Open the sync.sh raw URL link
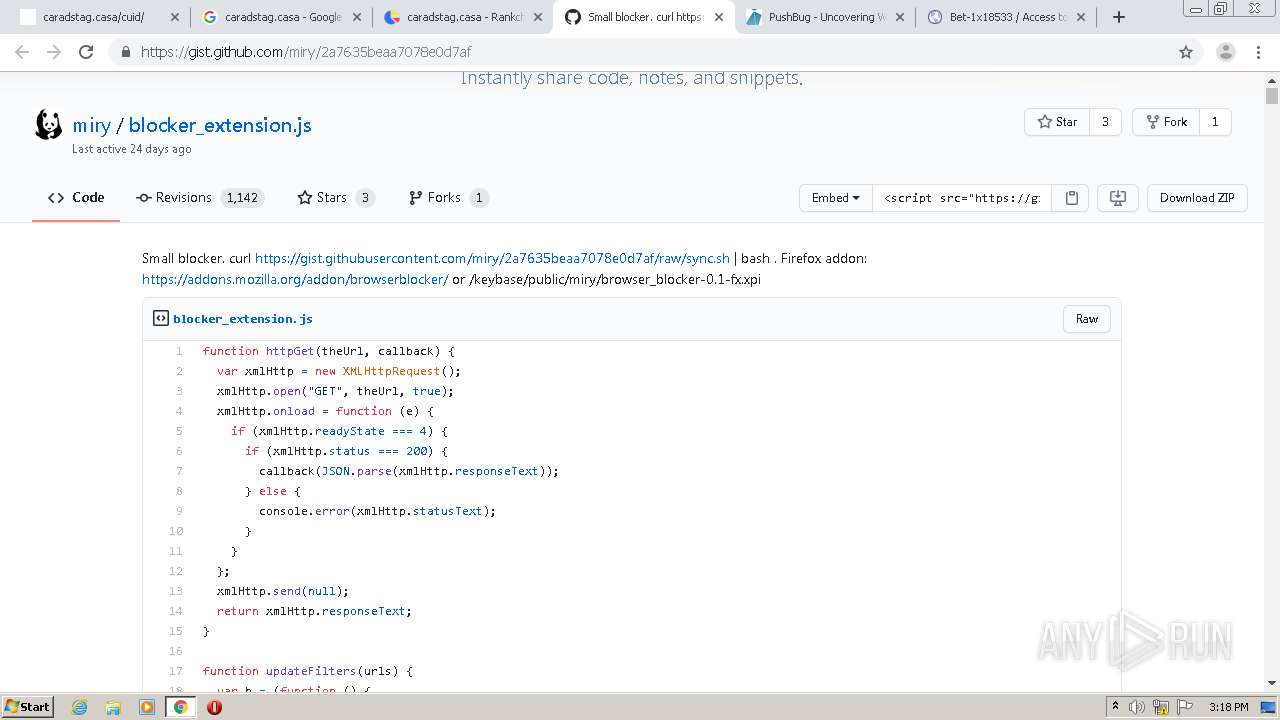 pos(492,258)
